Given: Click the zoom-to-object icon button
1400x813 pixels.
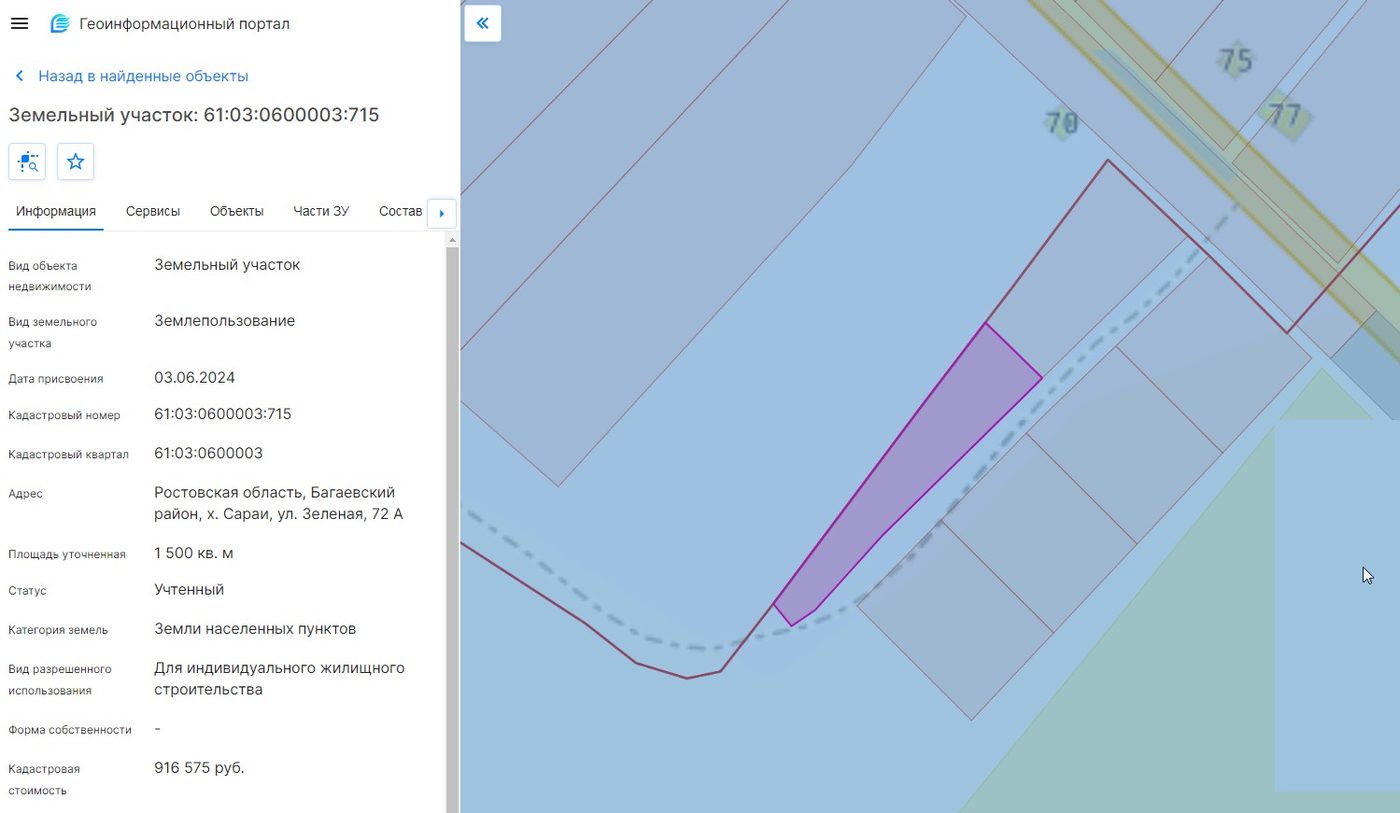Looking at the screenshot, I should [x=27, y=161].
